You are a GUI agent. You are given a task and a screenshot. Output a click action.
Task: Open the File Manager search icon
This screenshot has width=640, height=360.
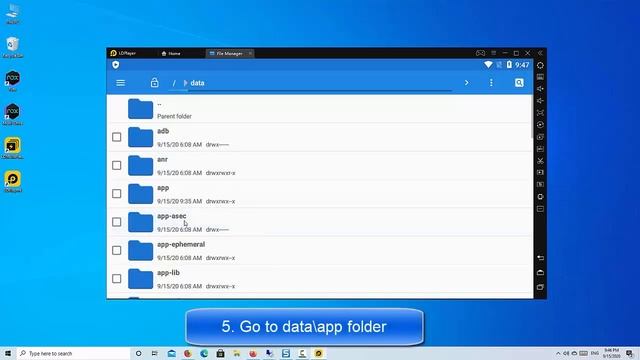[519, 83]
